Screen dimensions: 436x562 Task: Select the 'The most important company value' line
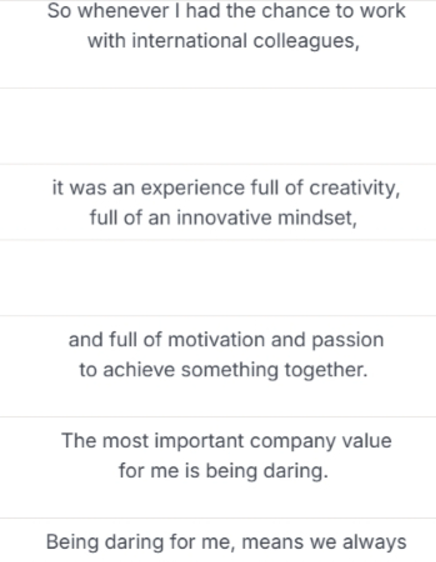coord(226,440)
